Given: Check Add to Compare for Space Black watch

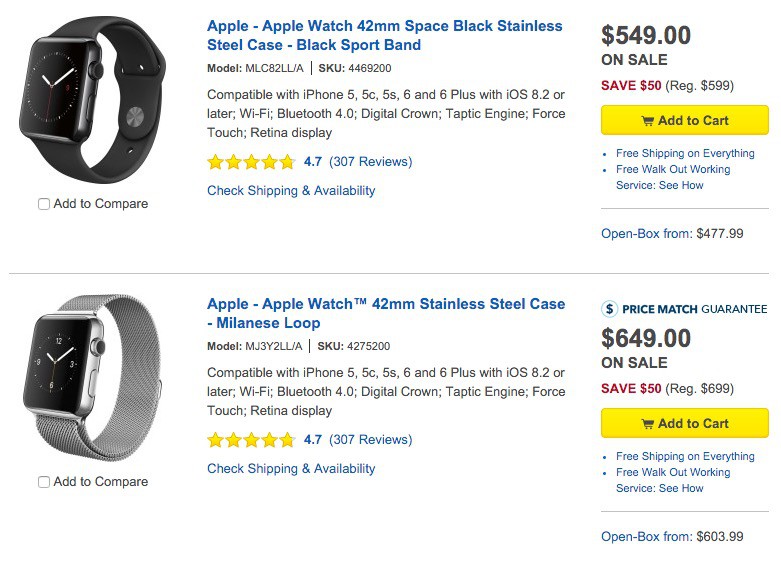Looking at the screenshot, I should (x=44, y=204).
